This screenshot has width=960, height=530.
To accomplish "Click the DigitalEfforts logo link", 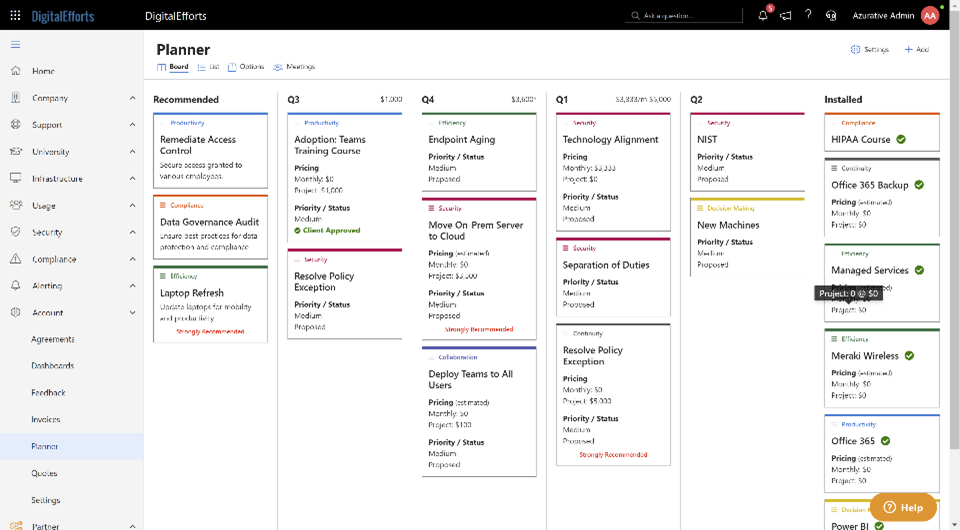I will pyautogui.click(x=63, y=16).
